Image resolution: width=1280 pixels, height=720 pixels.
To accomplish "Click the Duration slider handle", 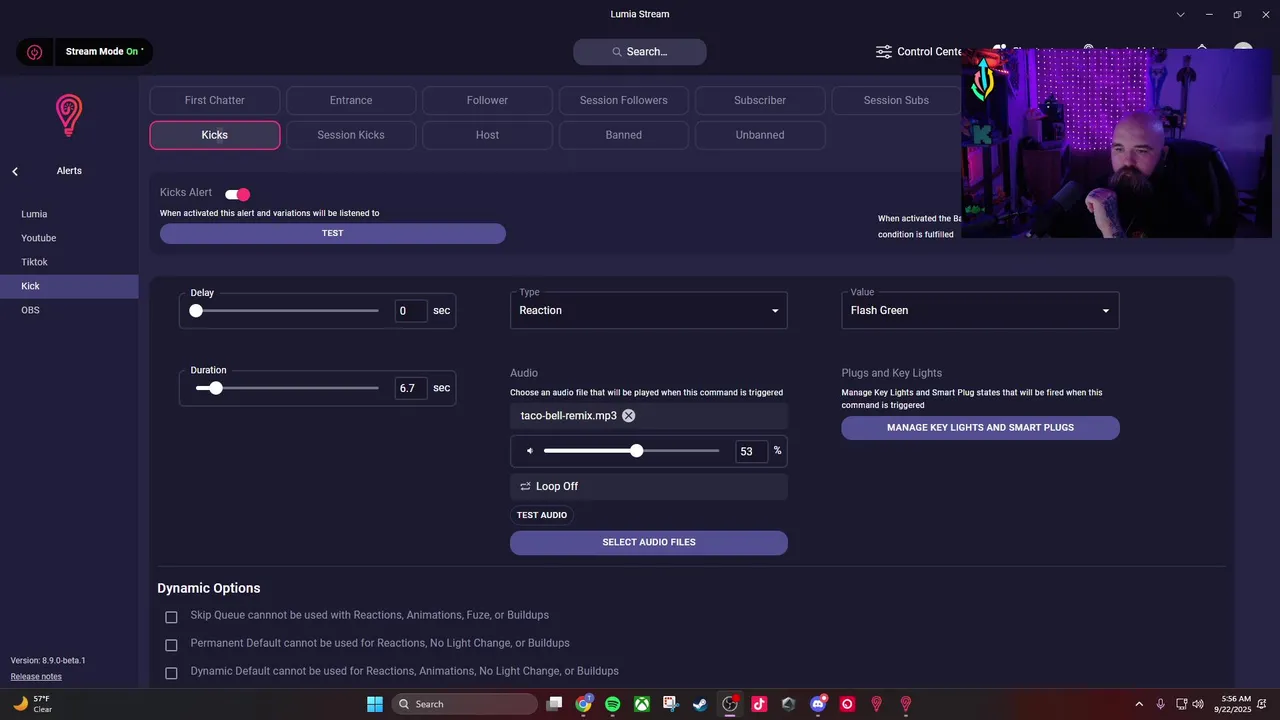I will (216, 388).
